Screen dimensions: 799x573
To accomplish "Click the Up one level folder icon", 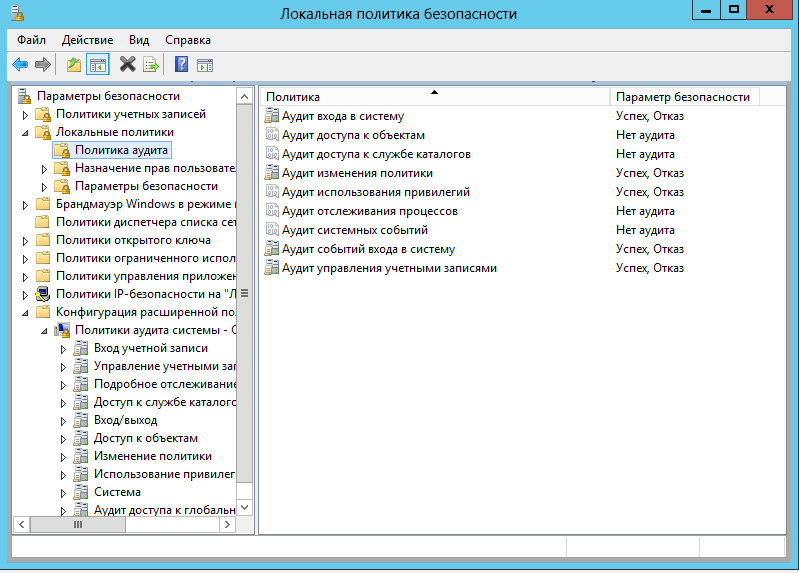I will click(x=74, y=65).
